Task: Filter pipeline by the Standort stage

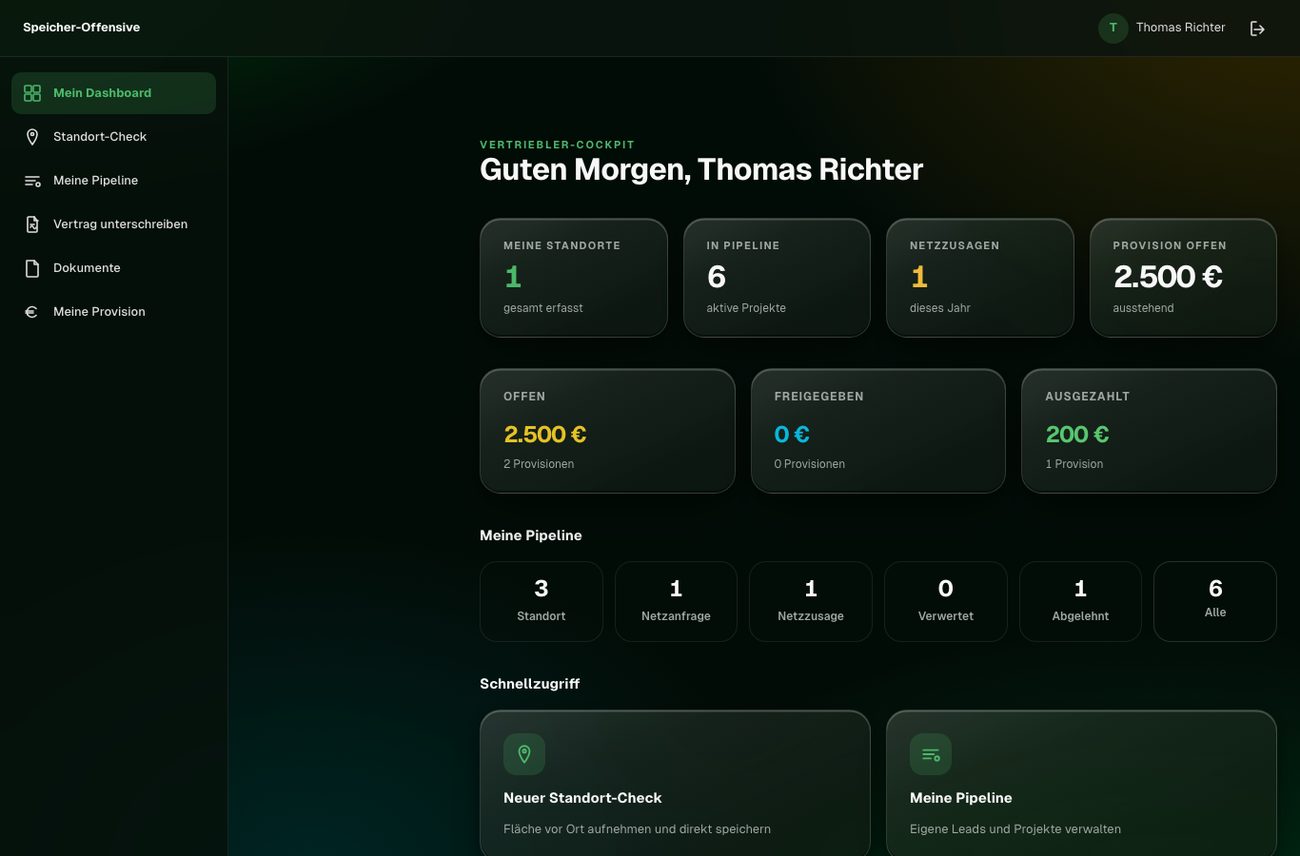Action: 541,601
